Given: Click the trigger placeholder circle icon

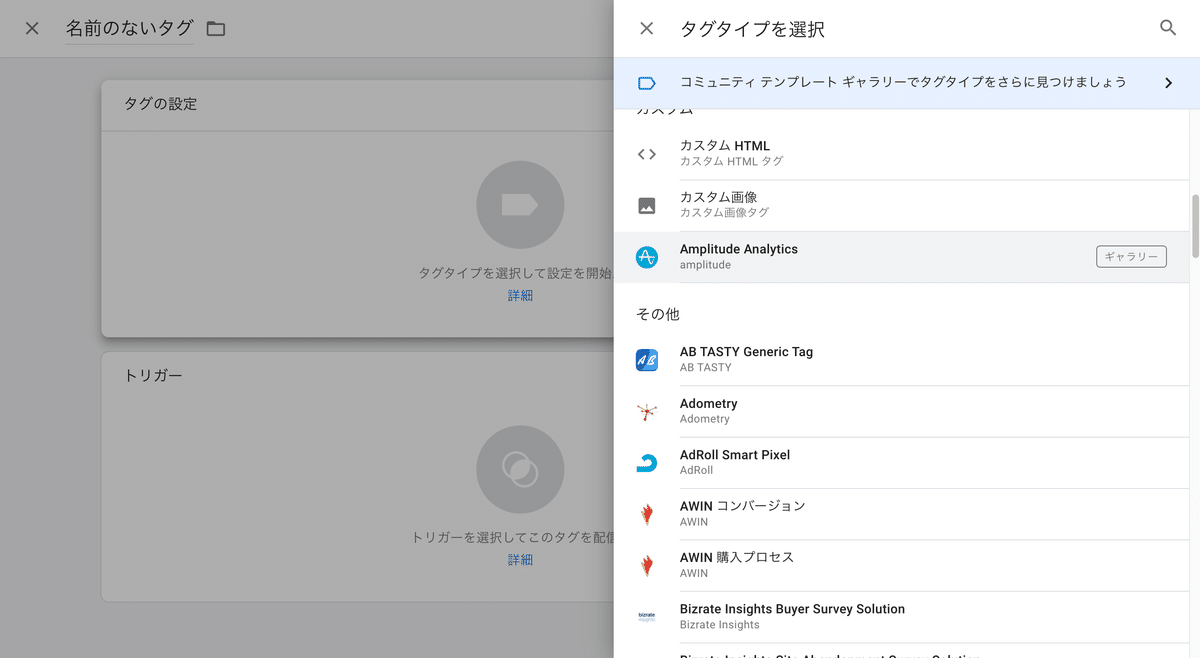Looking at the screenshot, I should (x=520, y=470).
